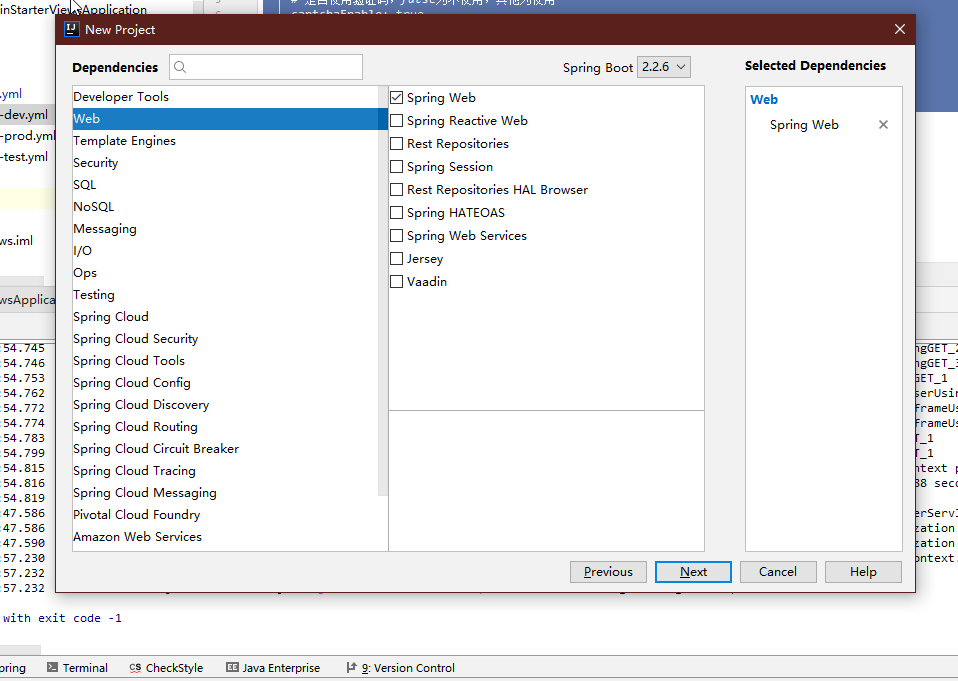958x681 pixels.
Task: Cancel the New Project wizard
Action: pyautogui.click(x=778, y=572)
